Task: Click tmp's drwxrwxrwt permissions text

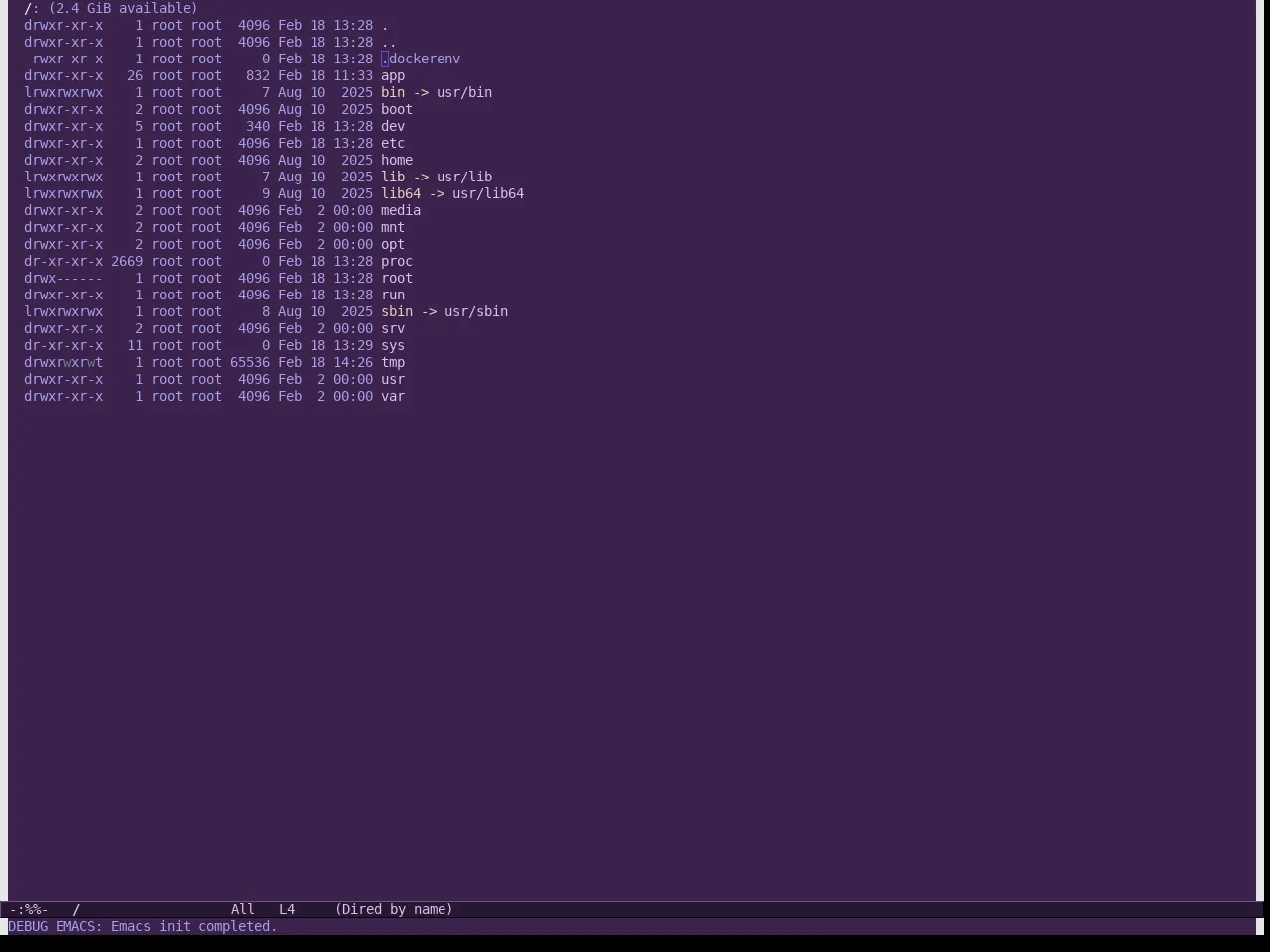Action: pyautogui.click(x=63, y=362)
